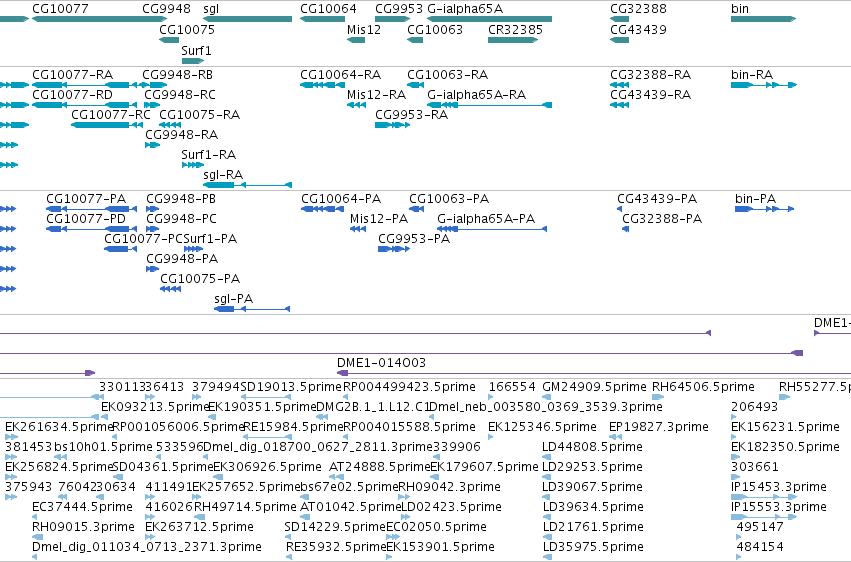The height and width of the screenshot is (562, 851).
Task: Click the CG10077-PD protein label
Action: click(x=86, y=219)
